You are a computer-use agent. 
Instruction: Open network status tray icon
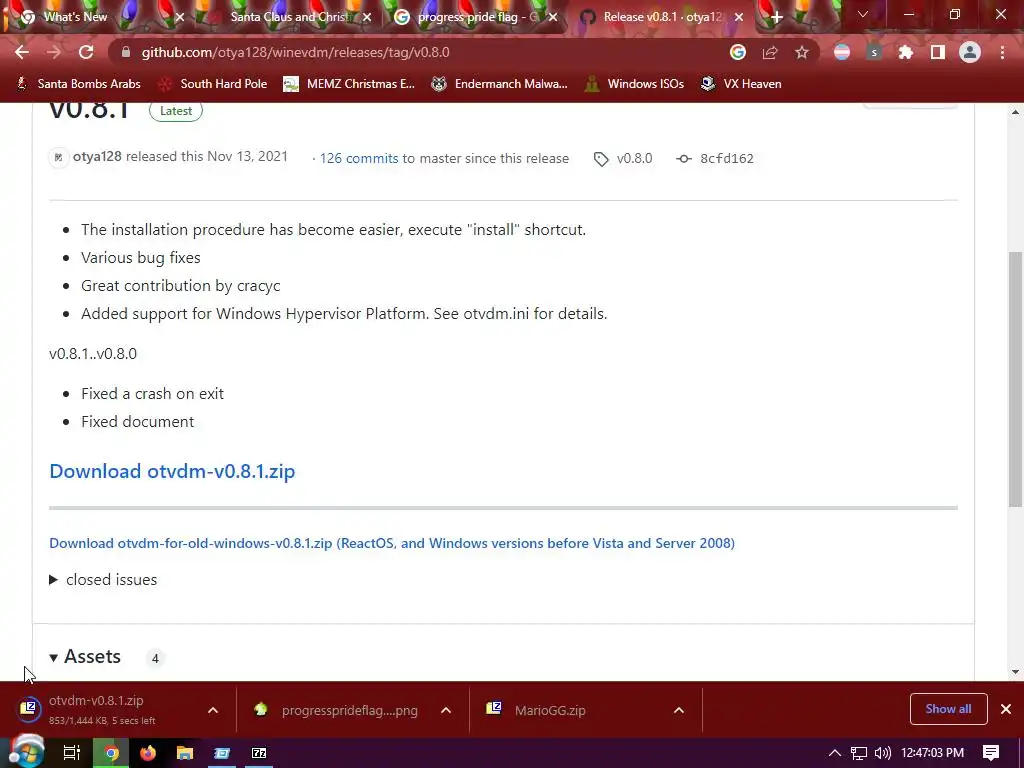859,753
